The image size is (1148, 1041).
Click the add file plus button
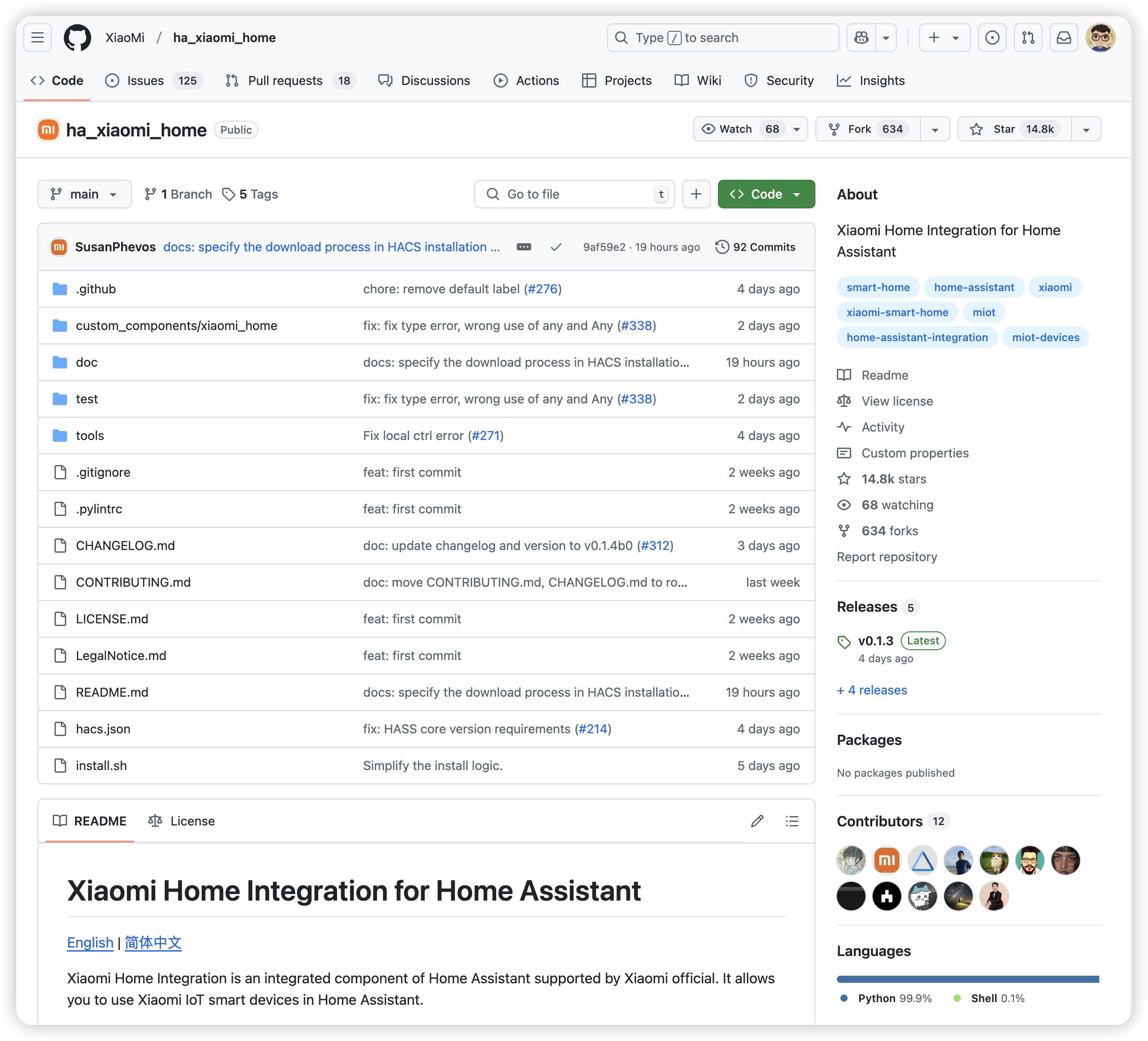coord(696,194)
